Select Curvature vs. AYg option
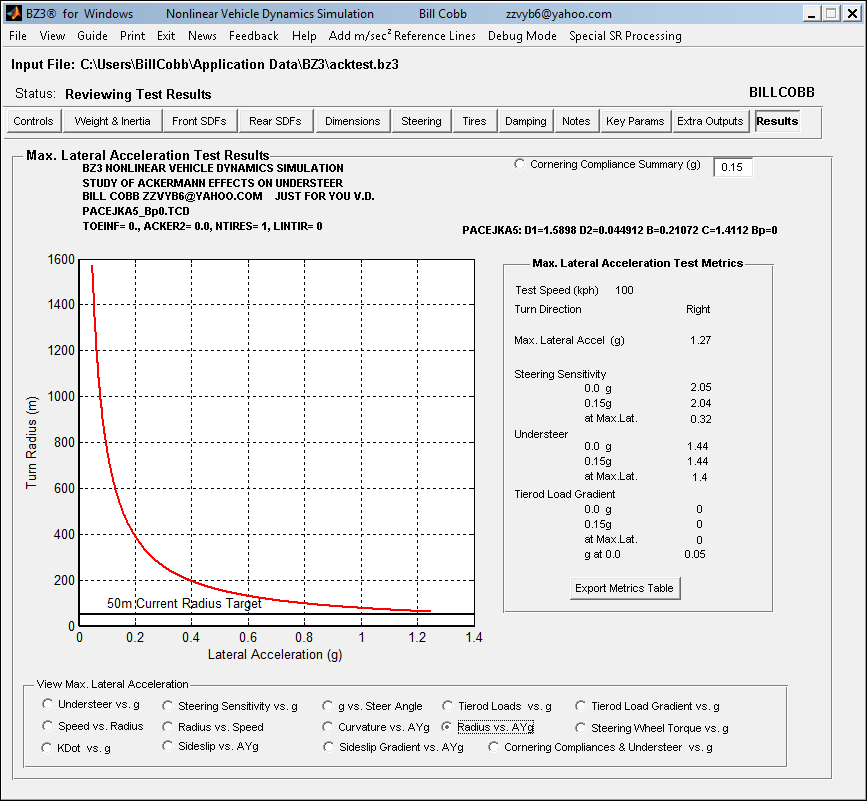Image resolution: width=867 pixels, height=801 pixels. [328, 727]
